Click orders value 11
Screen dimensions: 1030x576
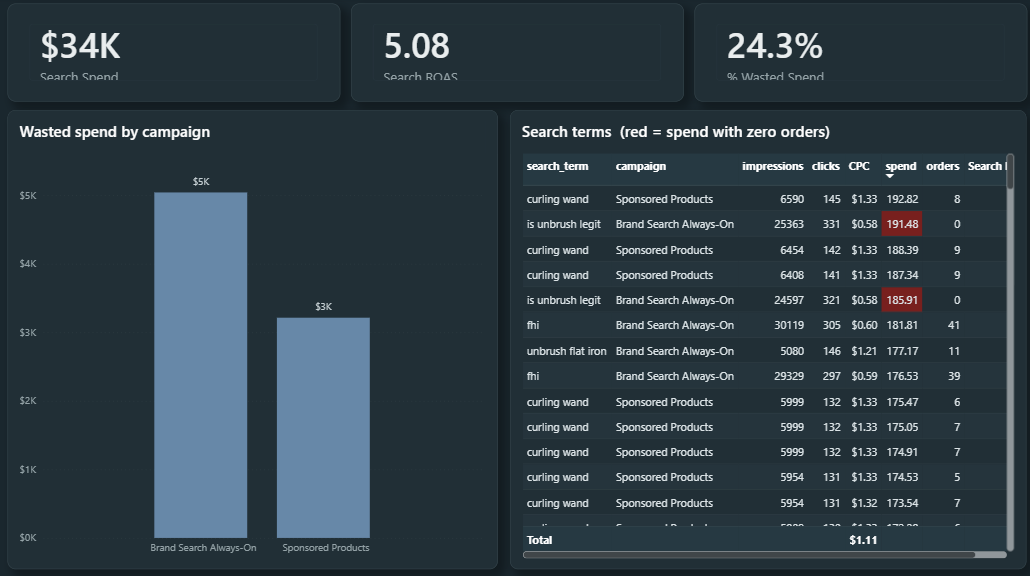point(954,351)
